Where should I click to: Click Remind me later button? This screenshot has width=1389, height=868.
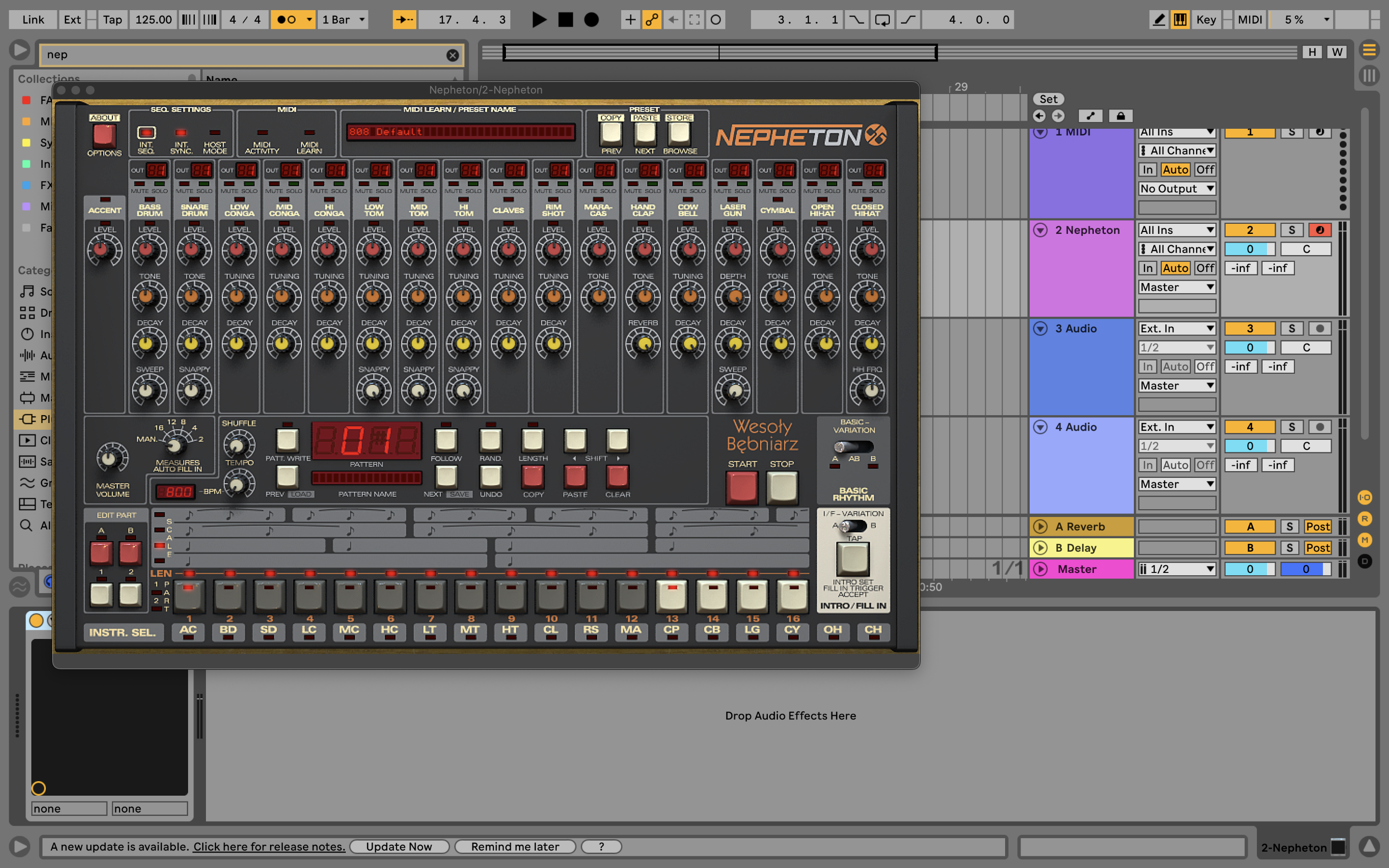[x=515, y=846]
